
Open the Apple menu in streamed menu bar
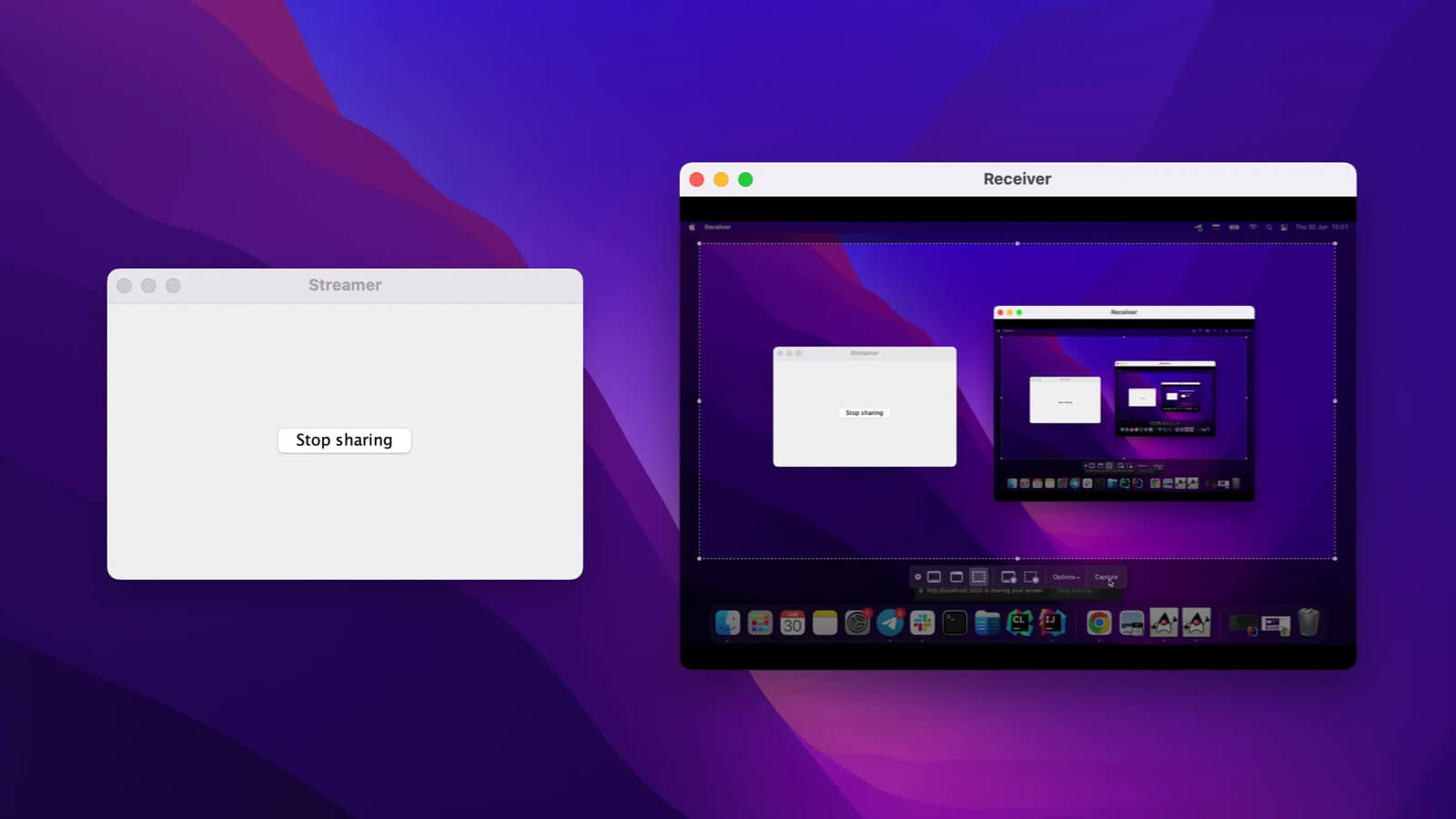pos(692,227)
